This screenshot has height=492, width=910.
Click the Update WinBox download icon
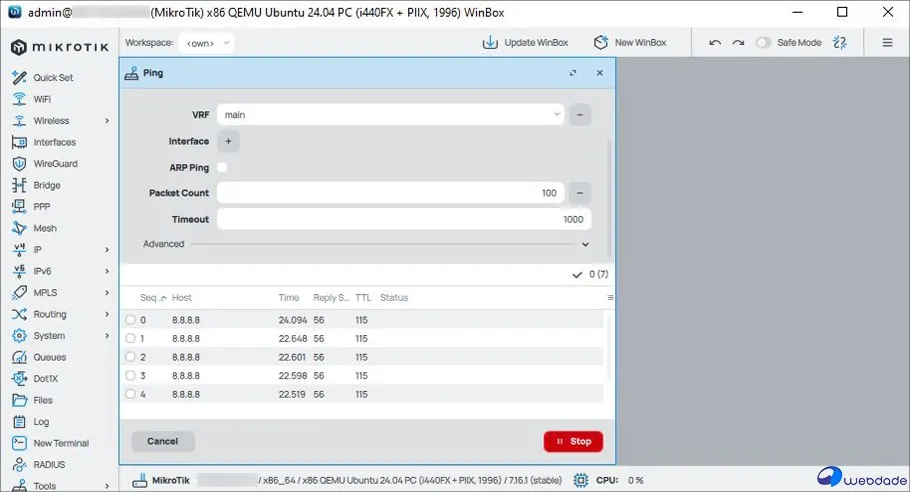490,43
